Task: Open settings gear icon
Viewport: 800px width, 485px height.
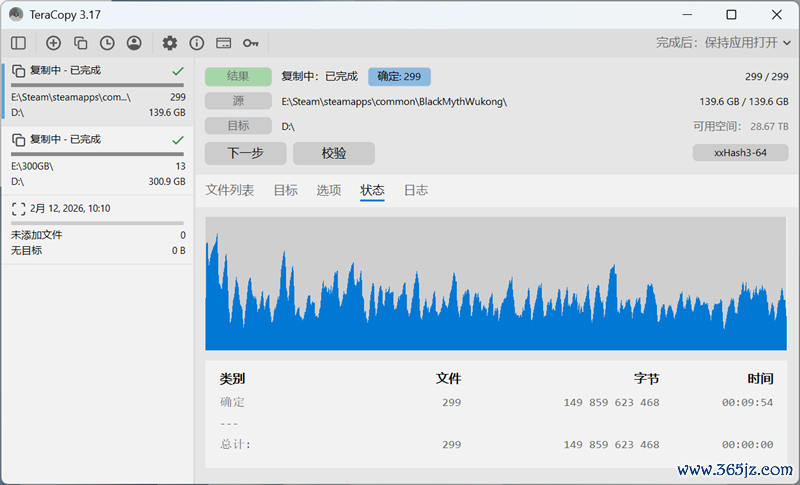Action: point(170,43)
